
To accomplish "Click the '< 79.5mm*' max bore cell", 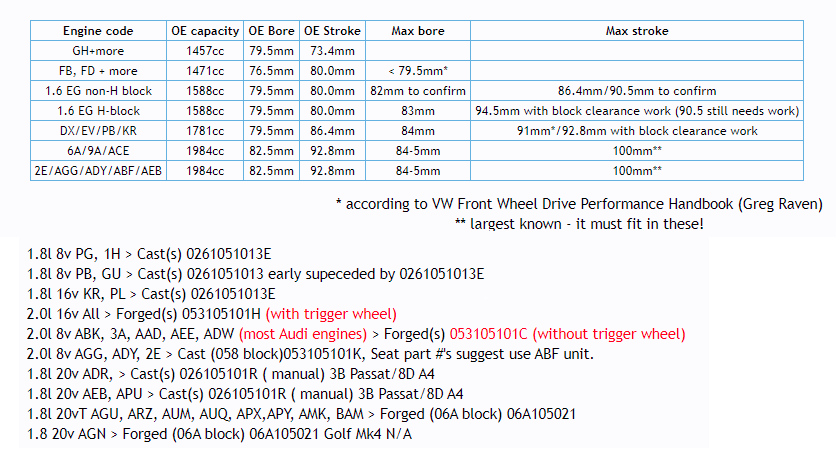I will point(418,71).
